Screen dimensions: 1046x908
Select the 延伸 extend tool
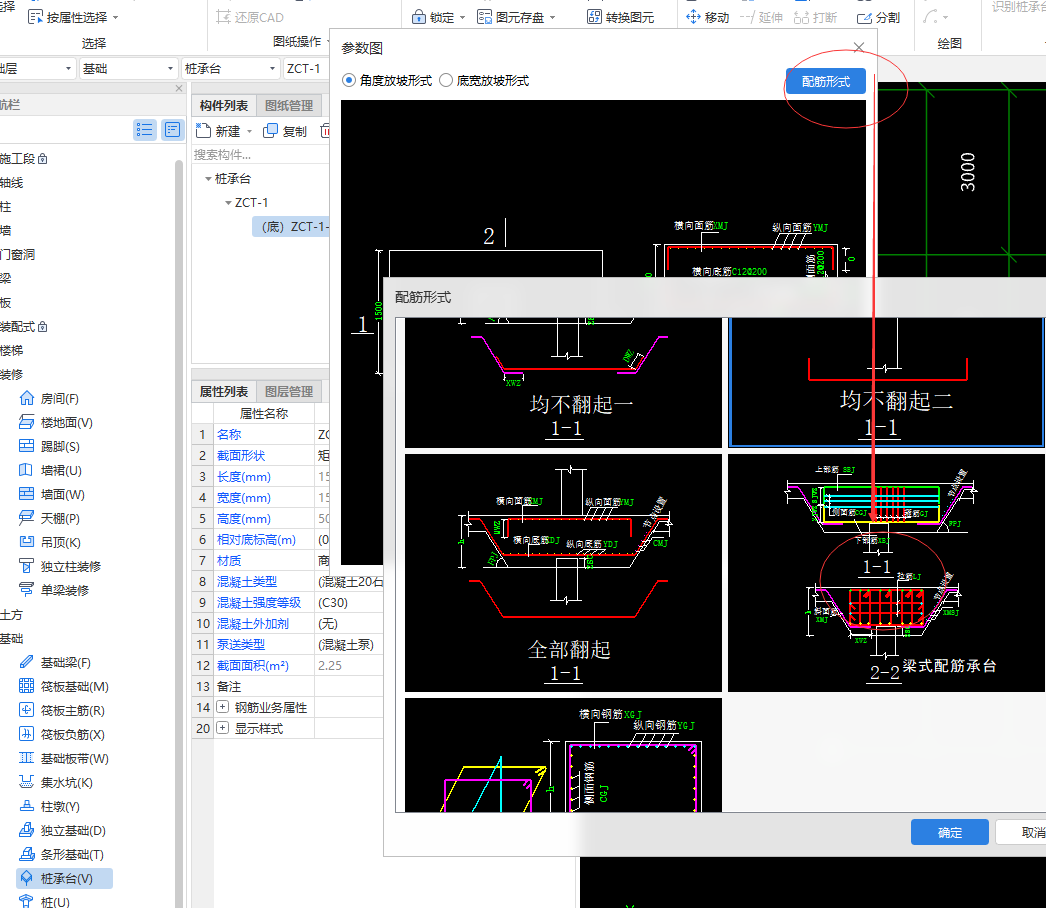click(x=761, y=17)
